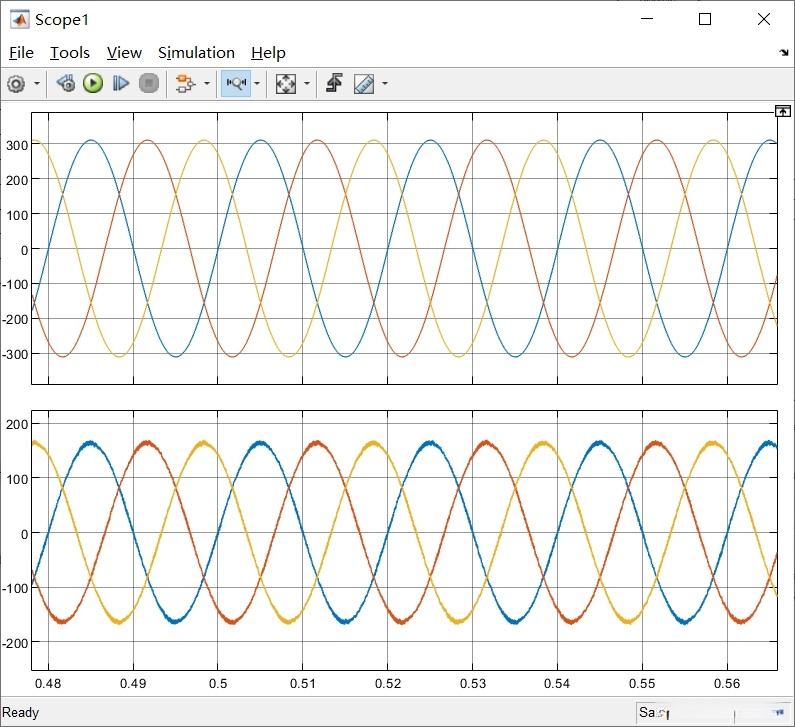Open the Help menu
Viewport: 795px width, 727px height.
pos(268,53)
